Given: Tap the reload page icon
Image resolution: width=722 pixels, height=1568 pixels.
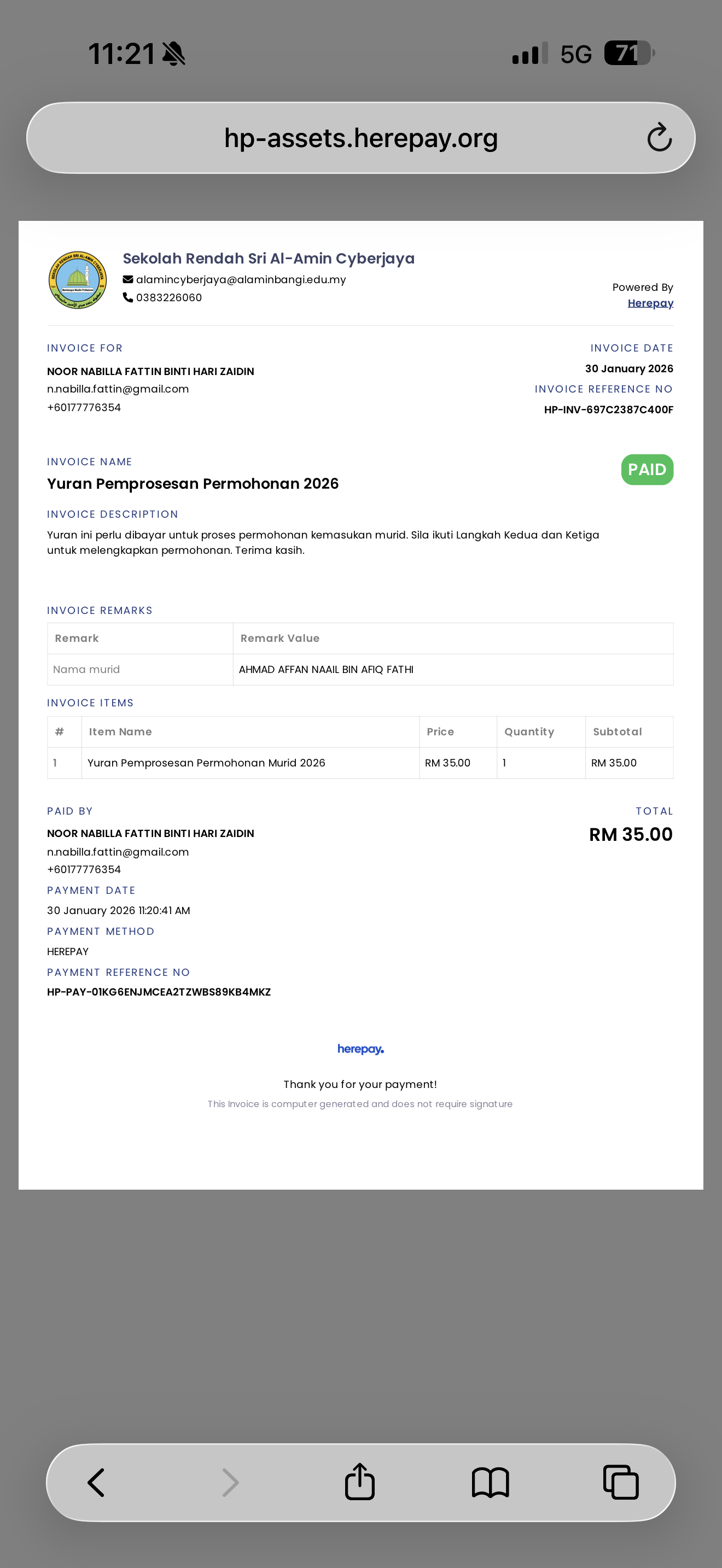Looking at the screenshot, I should (x=659, y=137).
